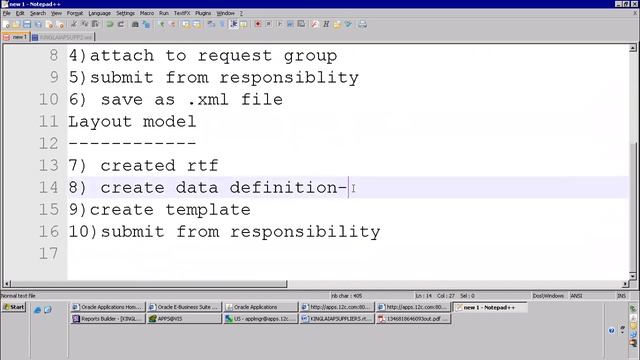
Task: Click the '10)submit from responsibility' line
Action: [224, 232]
